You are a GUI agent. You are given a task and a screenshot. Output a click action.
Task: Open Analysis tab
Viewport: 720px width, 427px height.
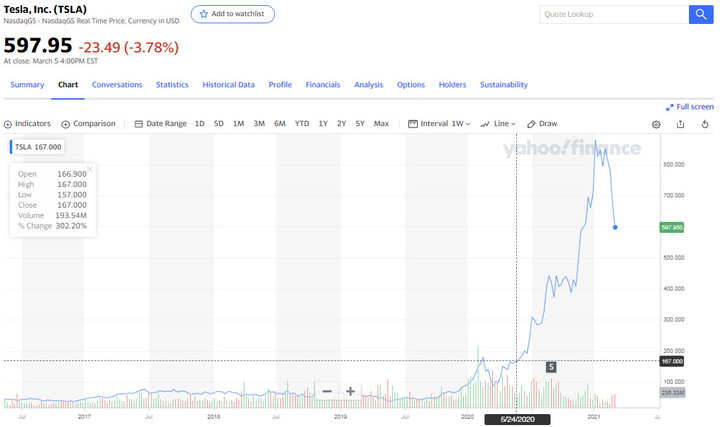point(369,85)
